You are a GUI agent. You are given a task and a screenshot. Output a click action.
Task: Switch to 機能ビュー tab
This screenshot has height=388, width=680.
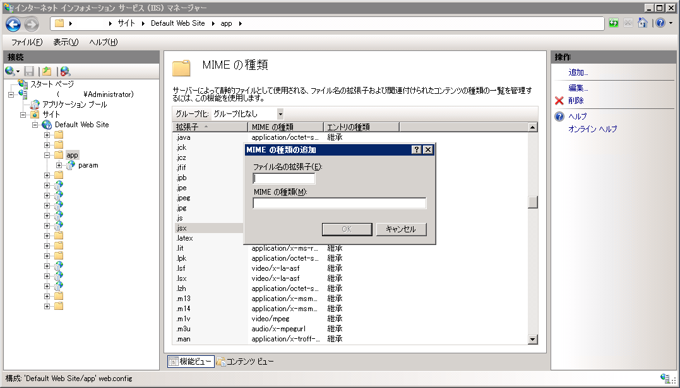point(191,361)
